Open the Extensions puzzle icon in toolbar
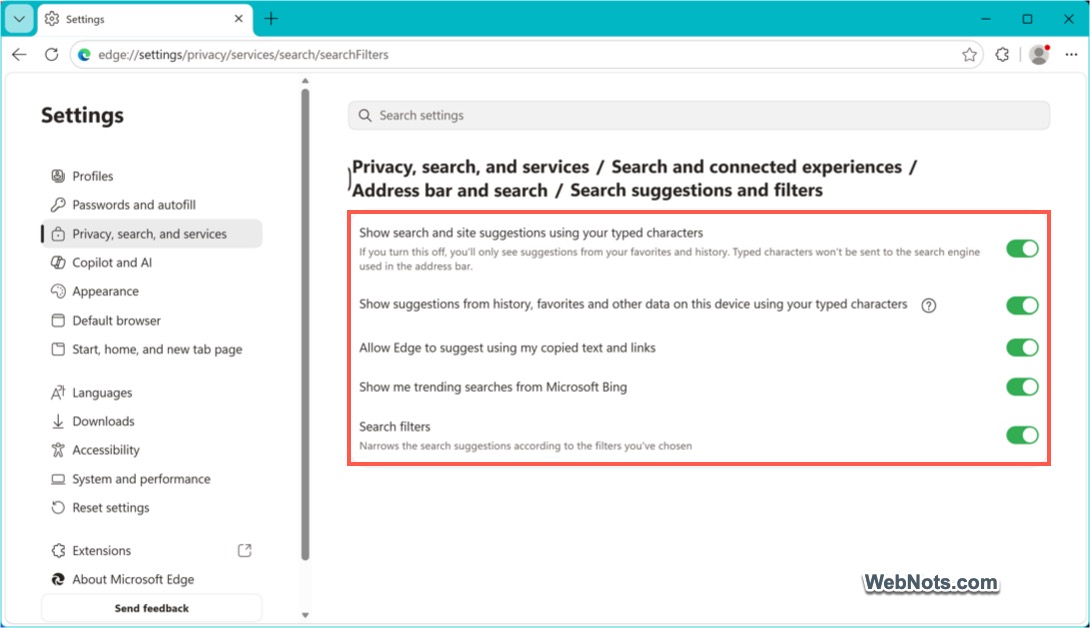Viewport: 1090px width, 628px height. pyautogui.click(x=1002, y=54)
